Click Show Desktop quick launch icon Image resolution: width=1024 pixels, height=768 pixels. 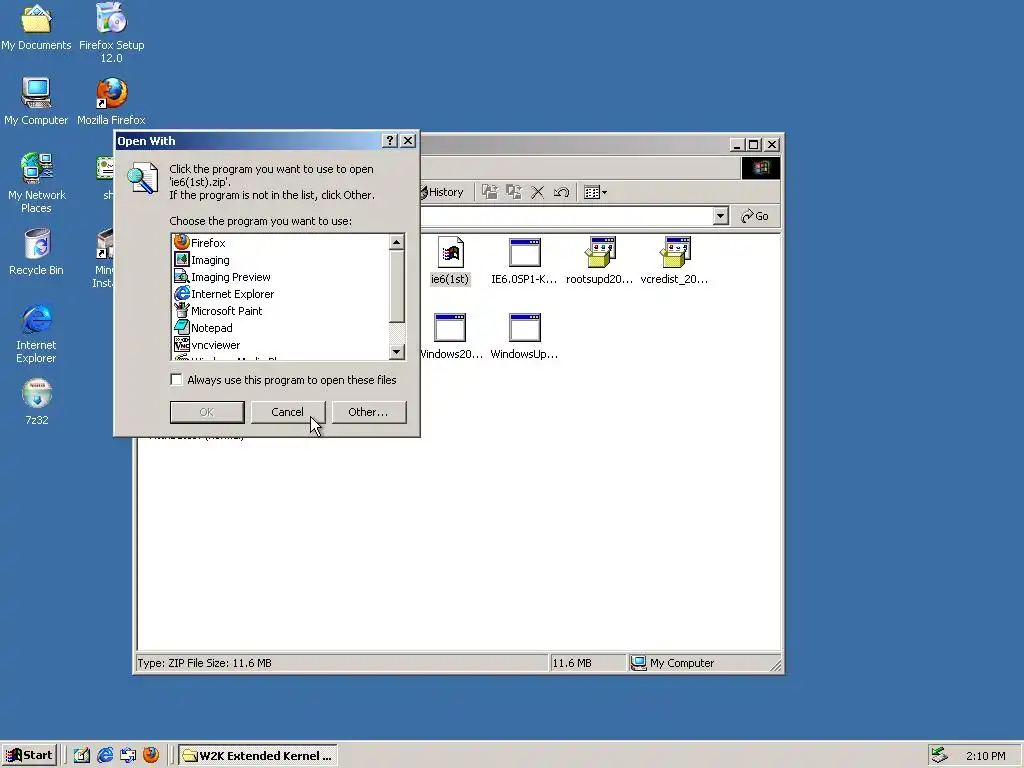pos(82,755)
